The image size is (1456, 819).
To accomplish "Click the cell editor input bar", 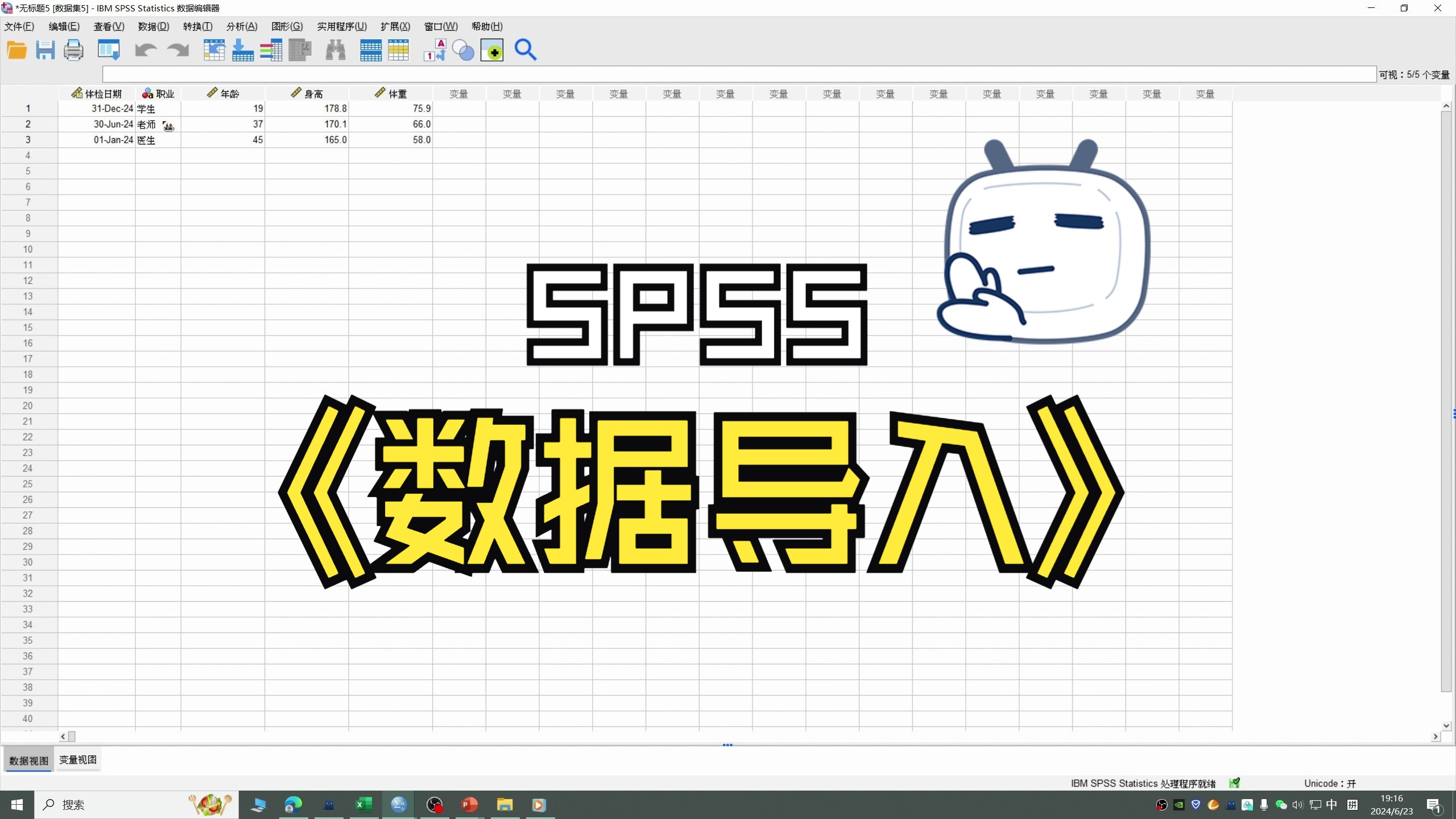I will pos(739,74).
